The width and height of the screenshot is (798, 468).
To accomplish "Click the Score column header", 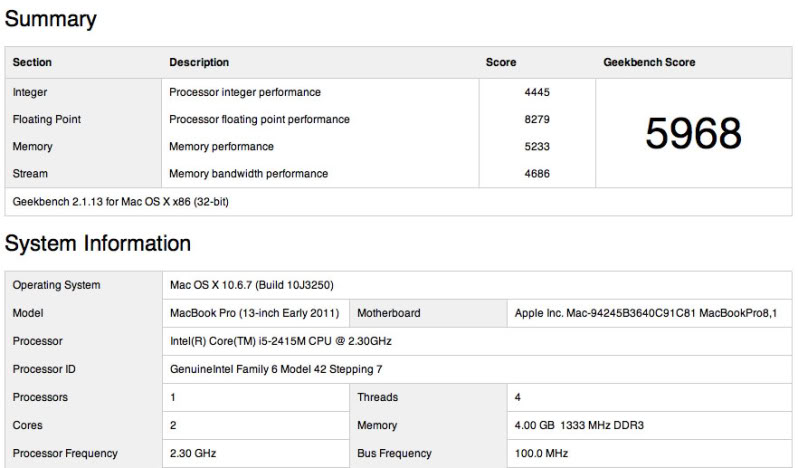I will click(501, 62).
